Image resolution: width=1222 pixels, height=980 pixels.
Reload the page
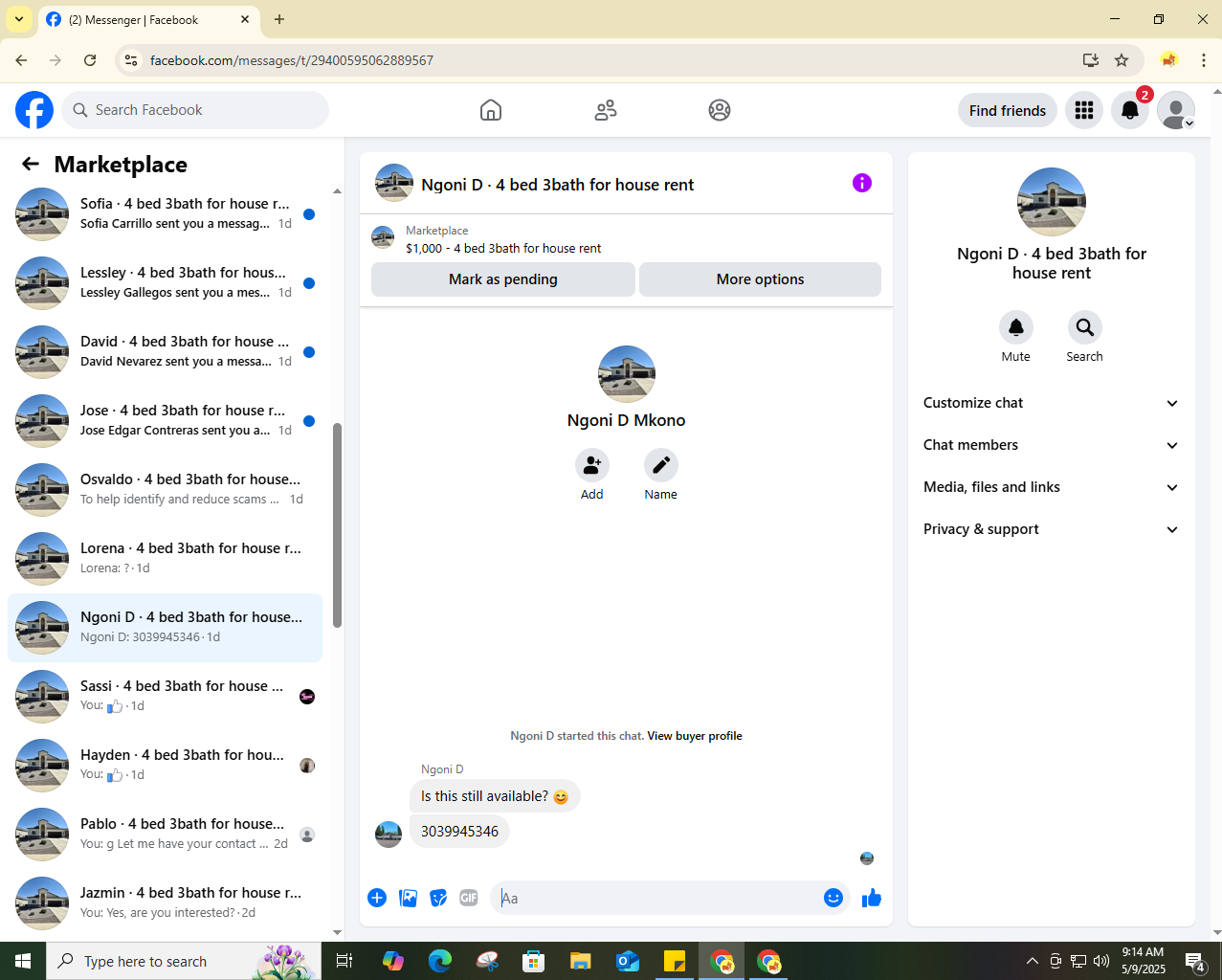point(90,60)
